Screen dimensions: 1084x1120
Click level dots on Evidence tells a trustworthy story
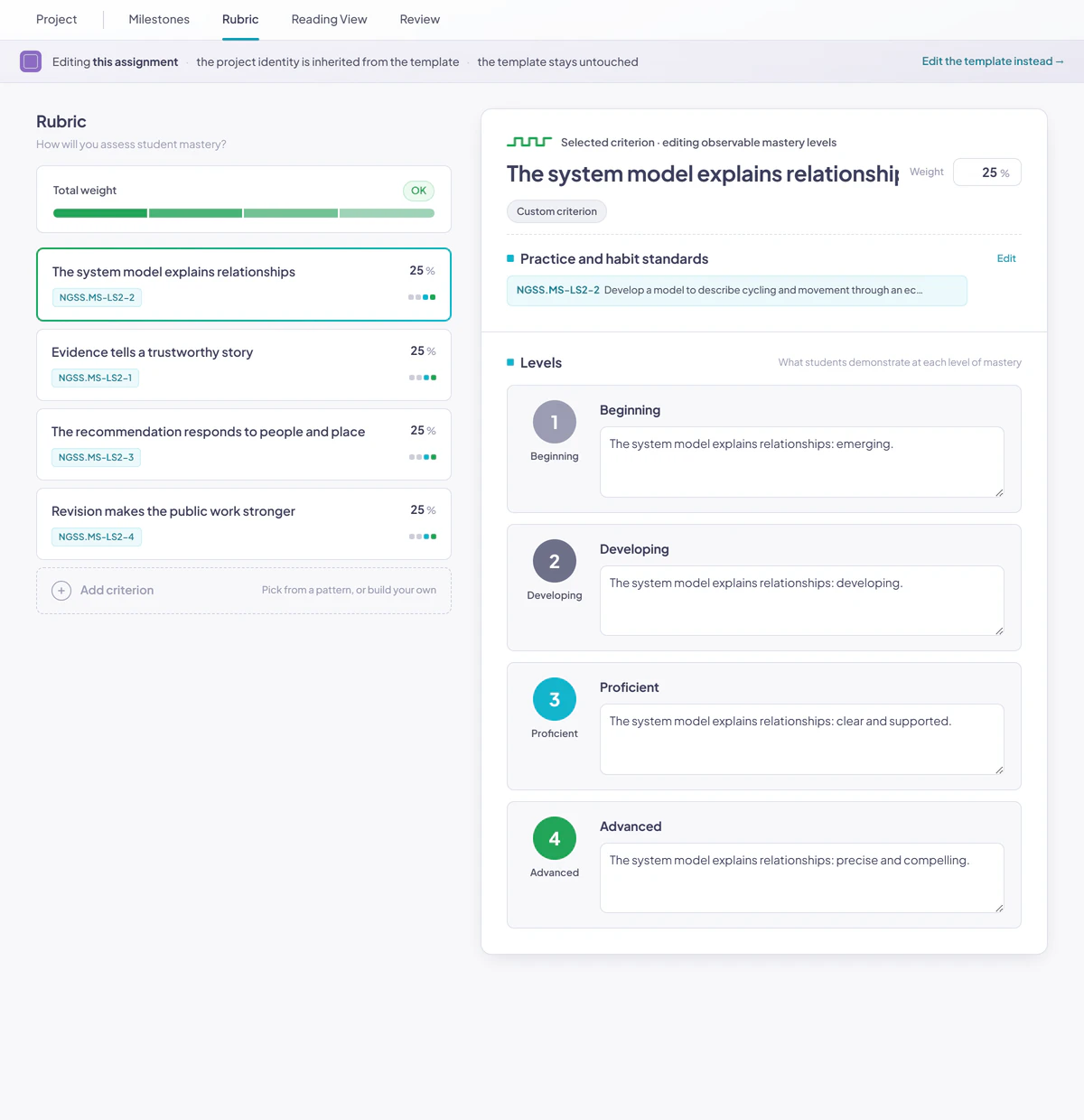click(x=423, y=378)
